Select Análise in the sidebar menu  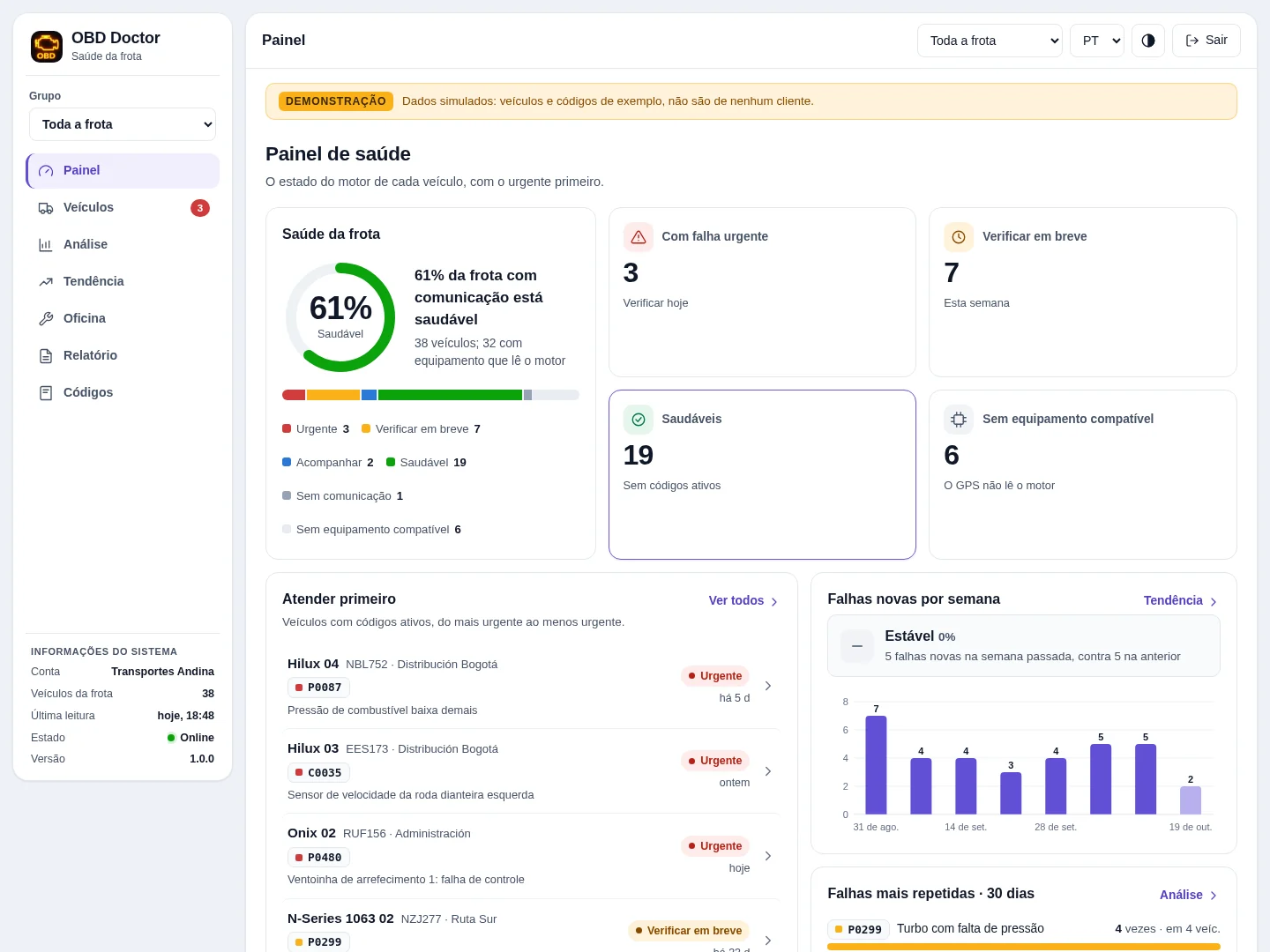pyautogui.click(x=123, y=245)
